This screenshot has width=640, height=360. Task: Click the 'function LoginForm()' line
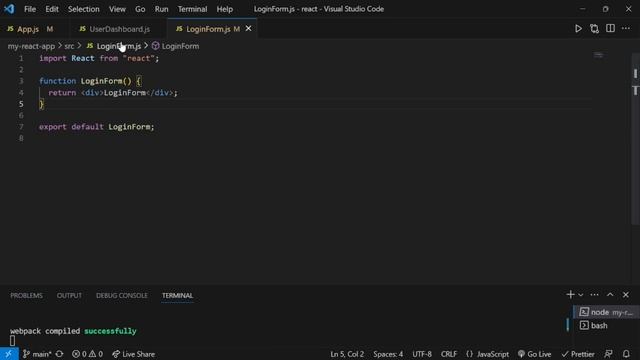pyautogui.click(x=90, y=81)
